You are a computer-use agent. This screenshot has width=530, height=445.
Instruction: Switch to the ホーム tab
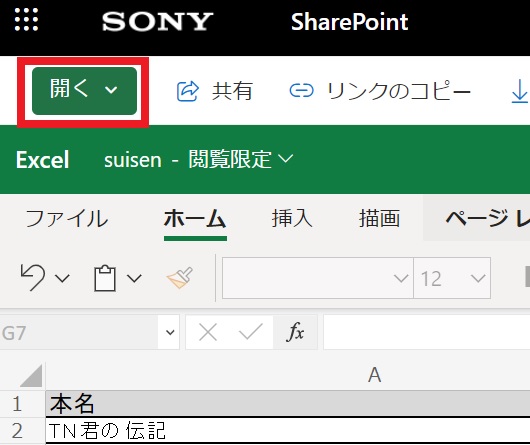click(195, 218)
